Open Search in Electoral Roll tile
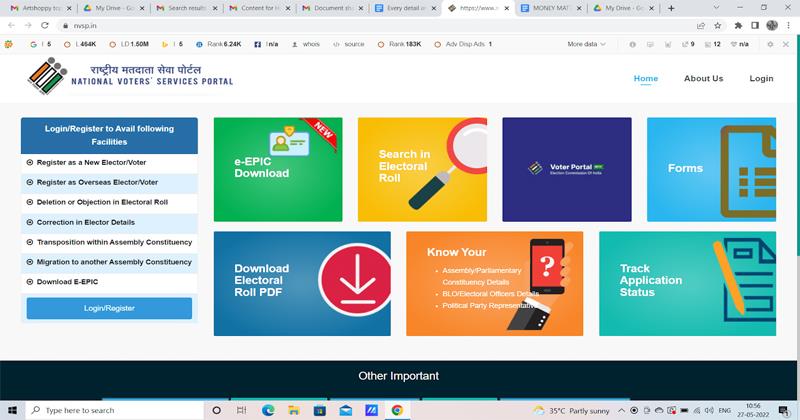This screenshot has width=800, height=420. pyautogui.click(x=422, y=169)
